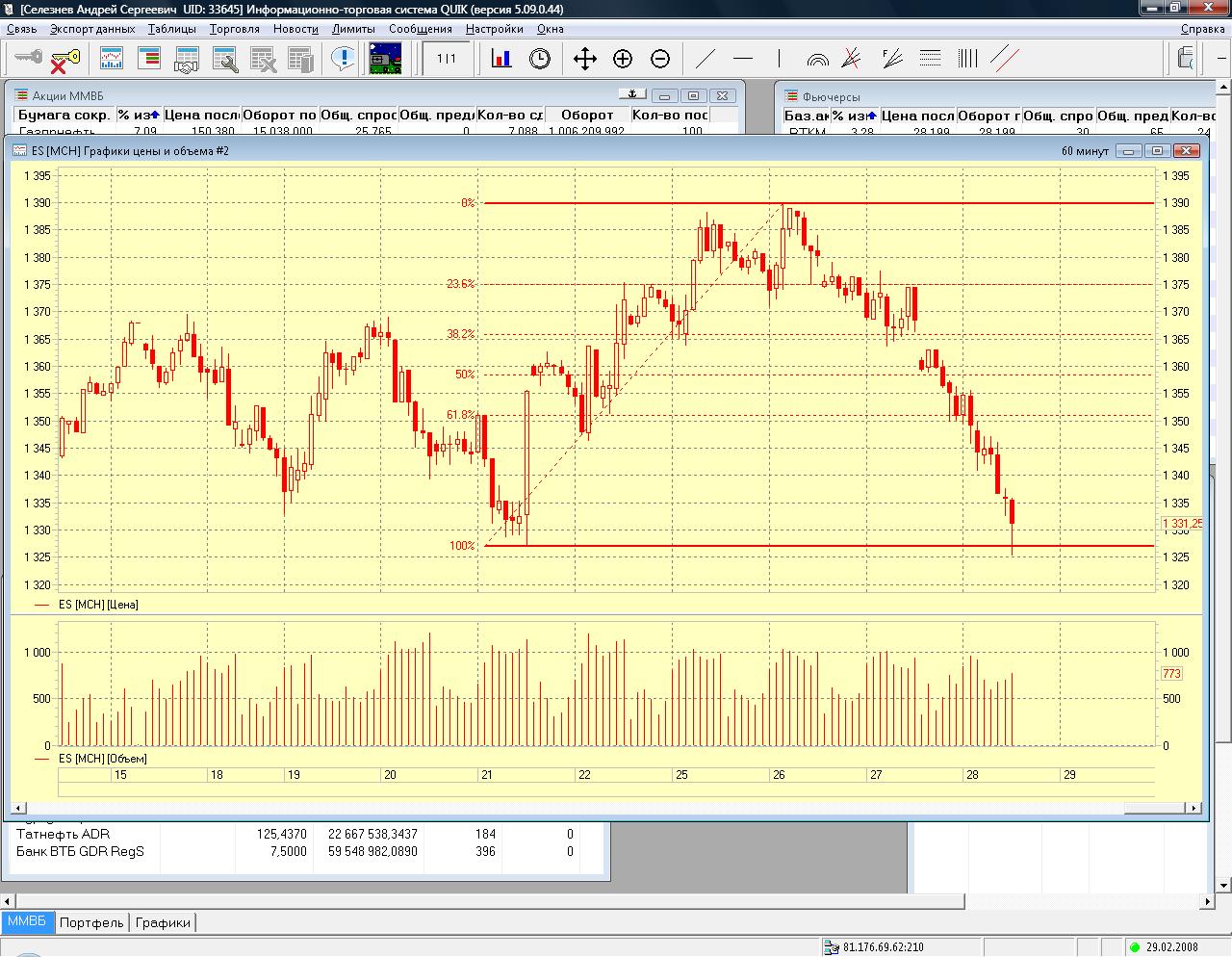Select the horizontal dotted levels tool
Viewport: 1232px width, 957px height.
[x=930, y=59]
